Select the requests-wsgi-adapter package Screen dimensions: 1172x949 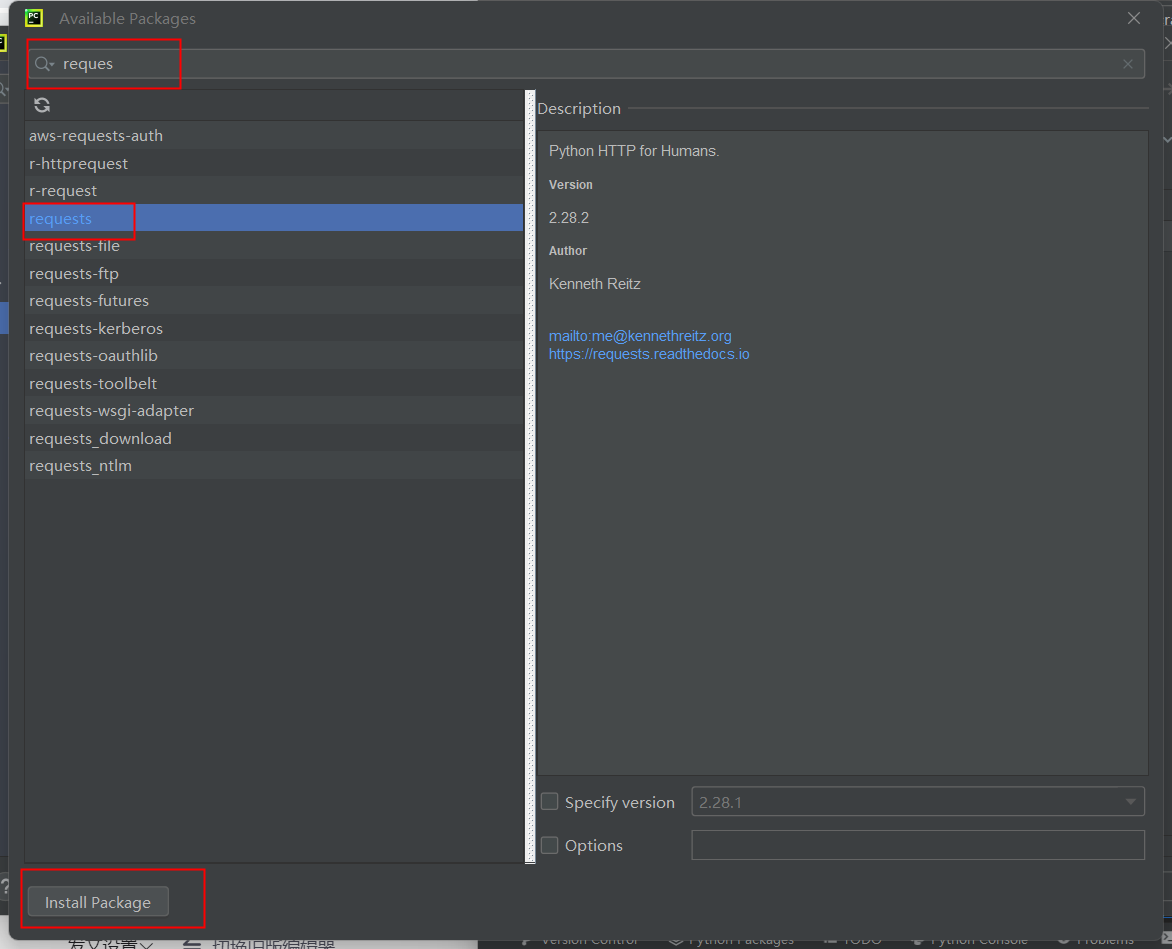tap(274, 411)
